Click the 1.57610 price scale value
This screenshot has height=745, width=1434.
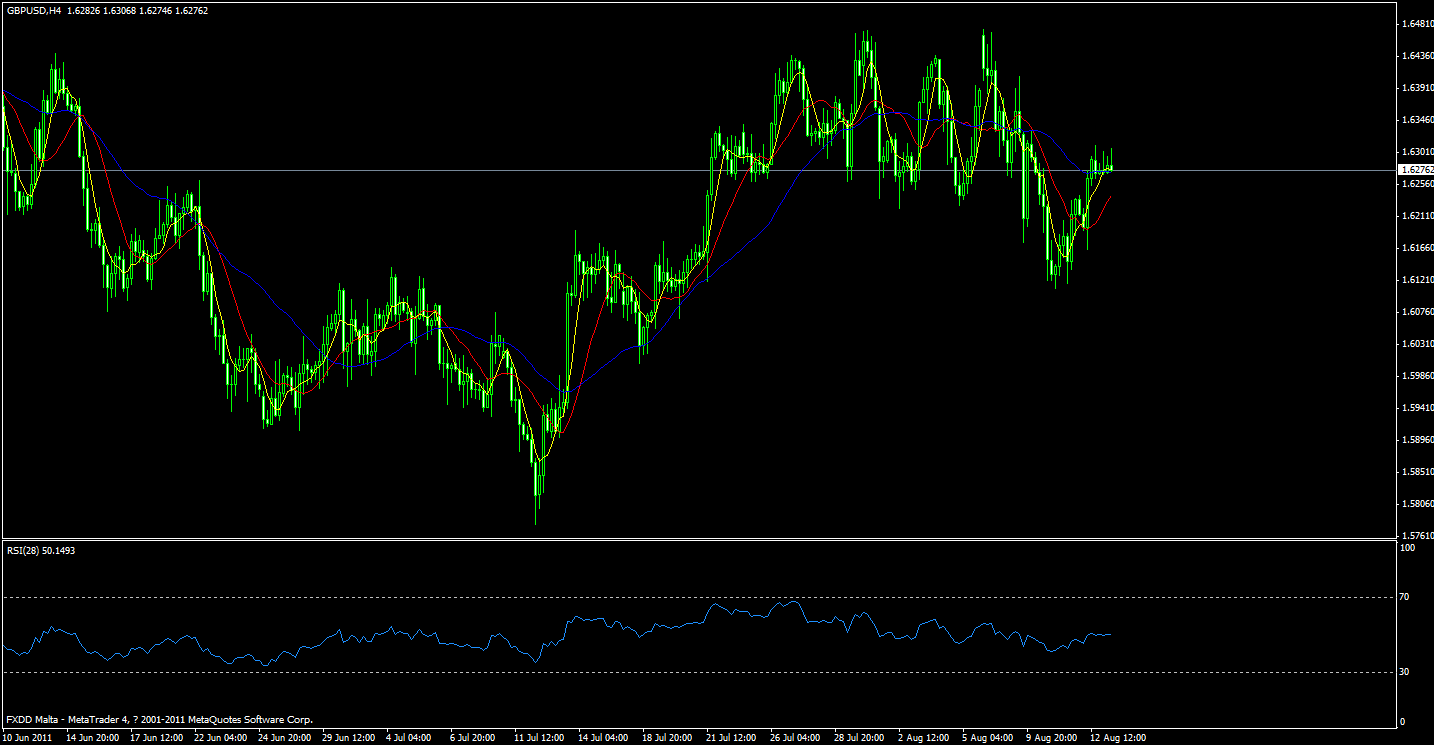pyautogui.click(x=1414, y=533)
